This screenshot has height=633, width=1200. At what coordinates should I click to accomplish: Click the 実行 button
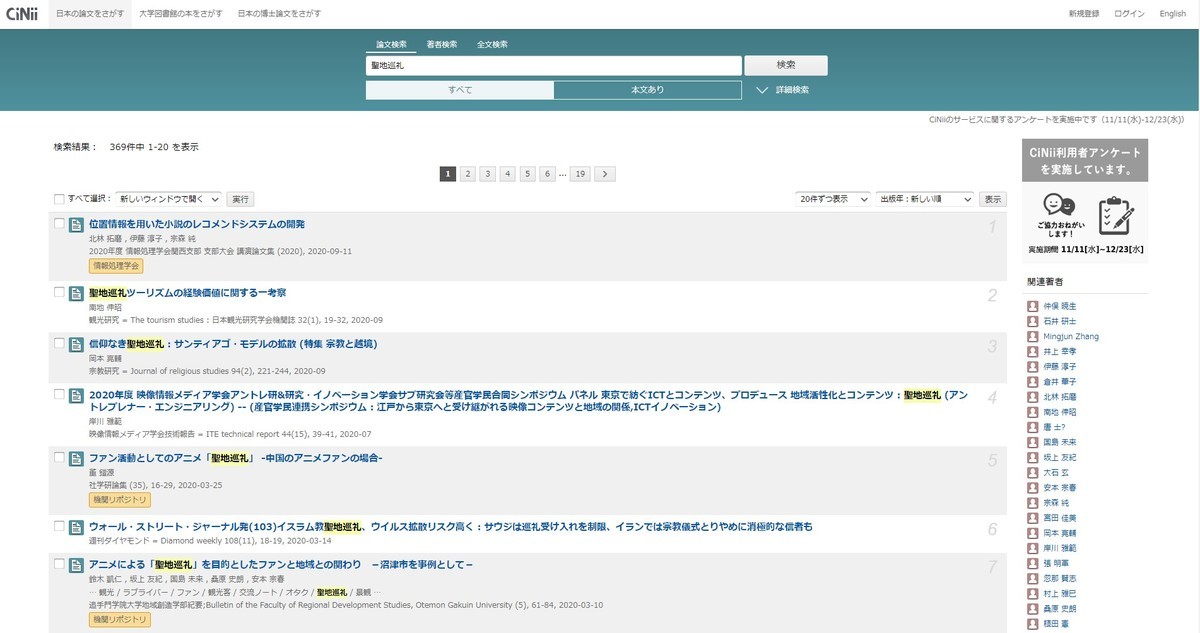(x=240, y=199)
